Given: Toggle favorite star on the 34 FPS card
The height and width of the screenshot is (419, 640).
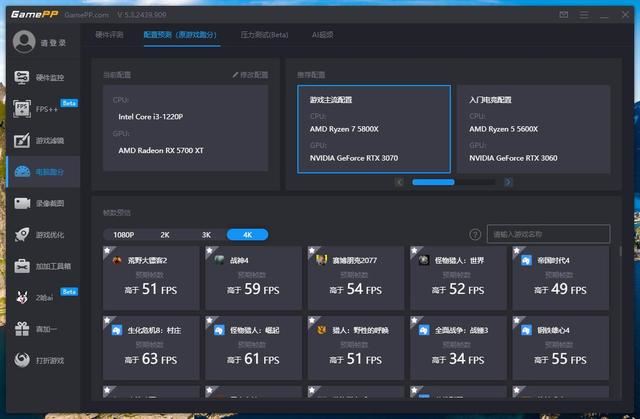Looking at the screenshot, I should click(x=415, y=320).
